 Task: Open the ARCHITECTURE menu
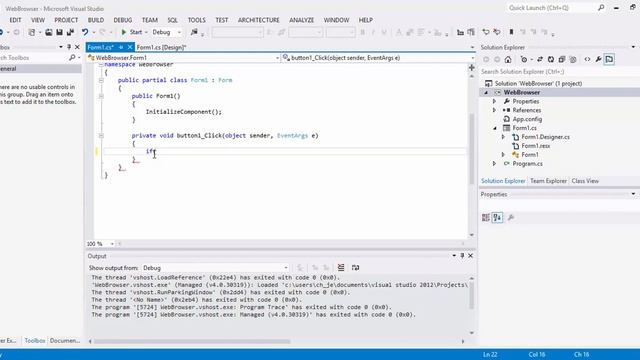pyautogui.click(x=259, y=20)
